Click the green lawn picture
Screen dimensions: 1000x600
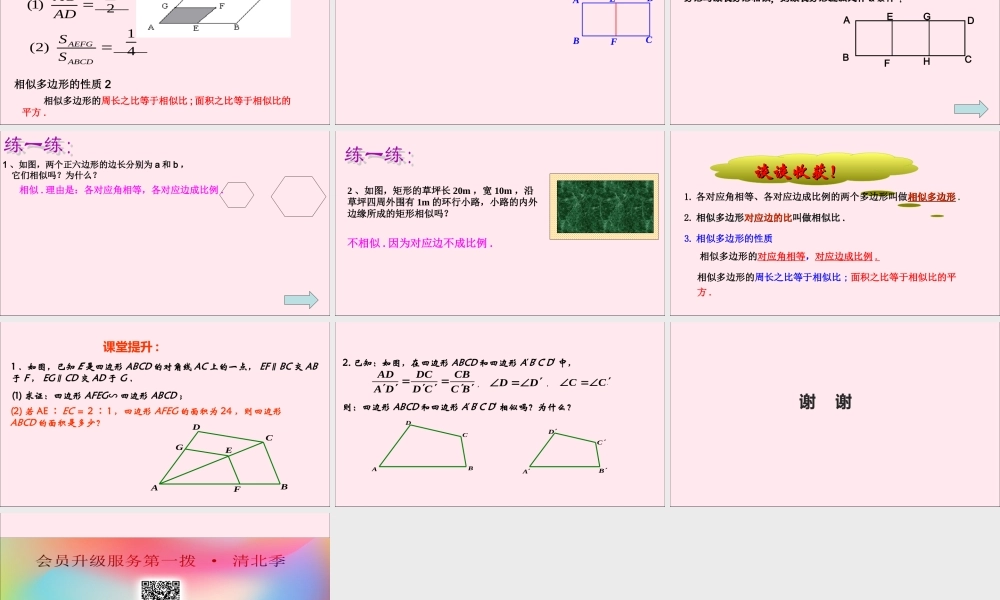click(604, 207)
